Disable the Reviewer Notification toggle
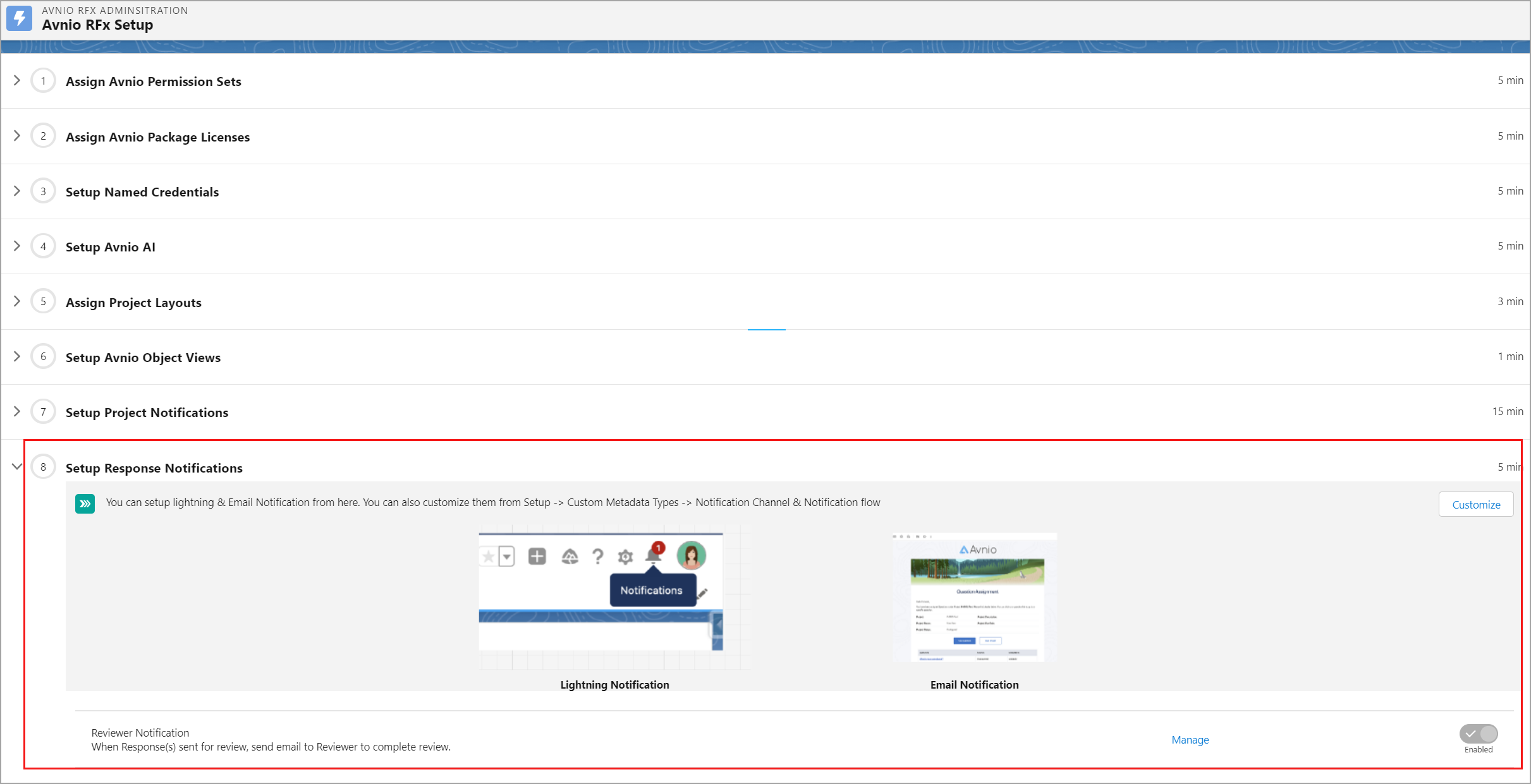The height and width of the screenshot is (784, 1531). (x=1479, y=733)
